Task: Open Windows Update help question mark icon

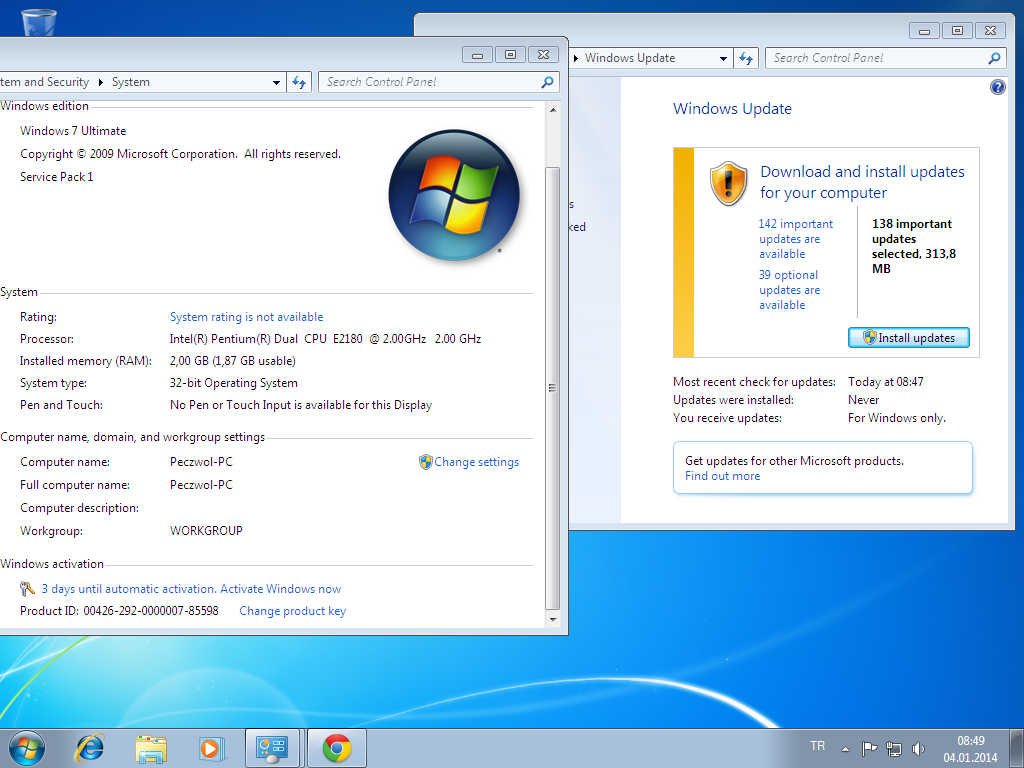Action: [x=997, y=87]
